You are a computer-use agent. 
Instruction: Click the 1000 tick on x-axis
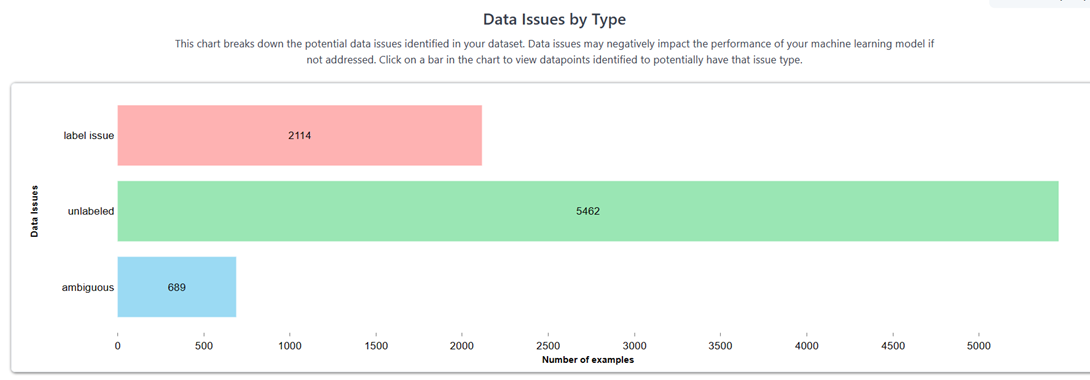(290, 344)
